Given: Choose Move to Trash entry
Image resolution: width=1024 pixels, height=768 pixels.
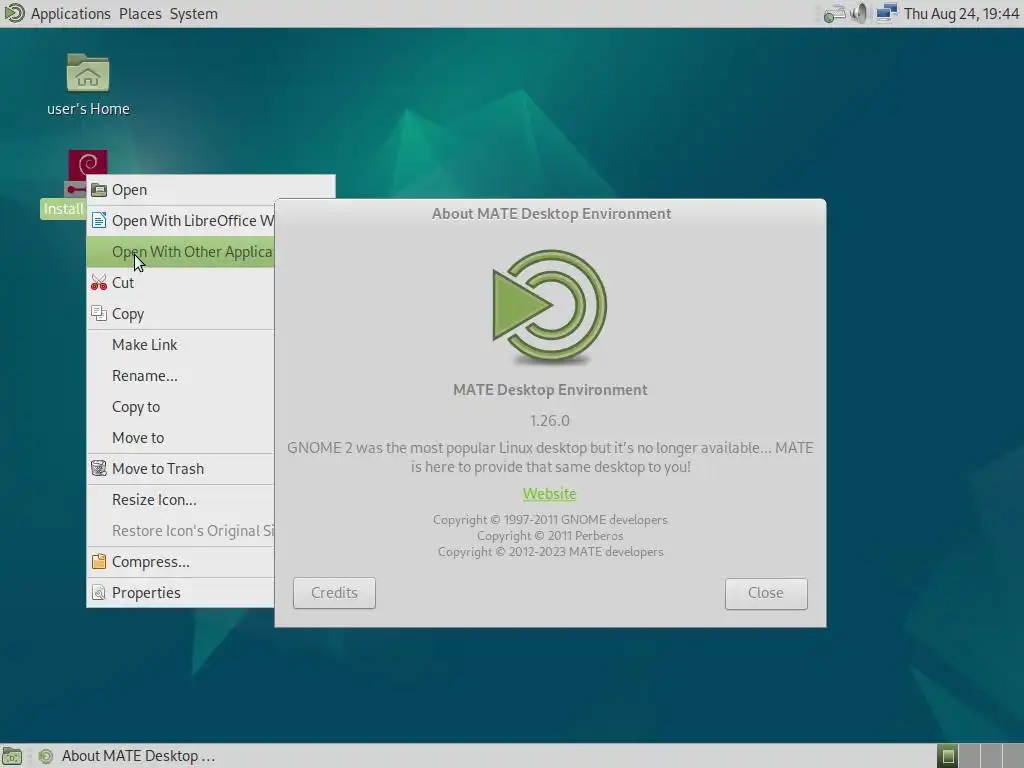Looking at the screenshot, I should tap(180, 469).
